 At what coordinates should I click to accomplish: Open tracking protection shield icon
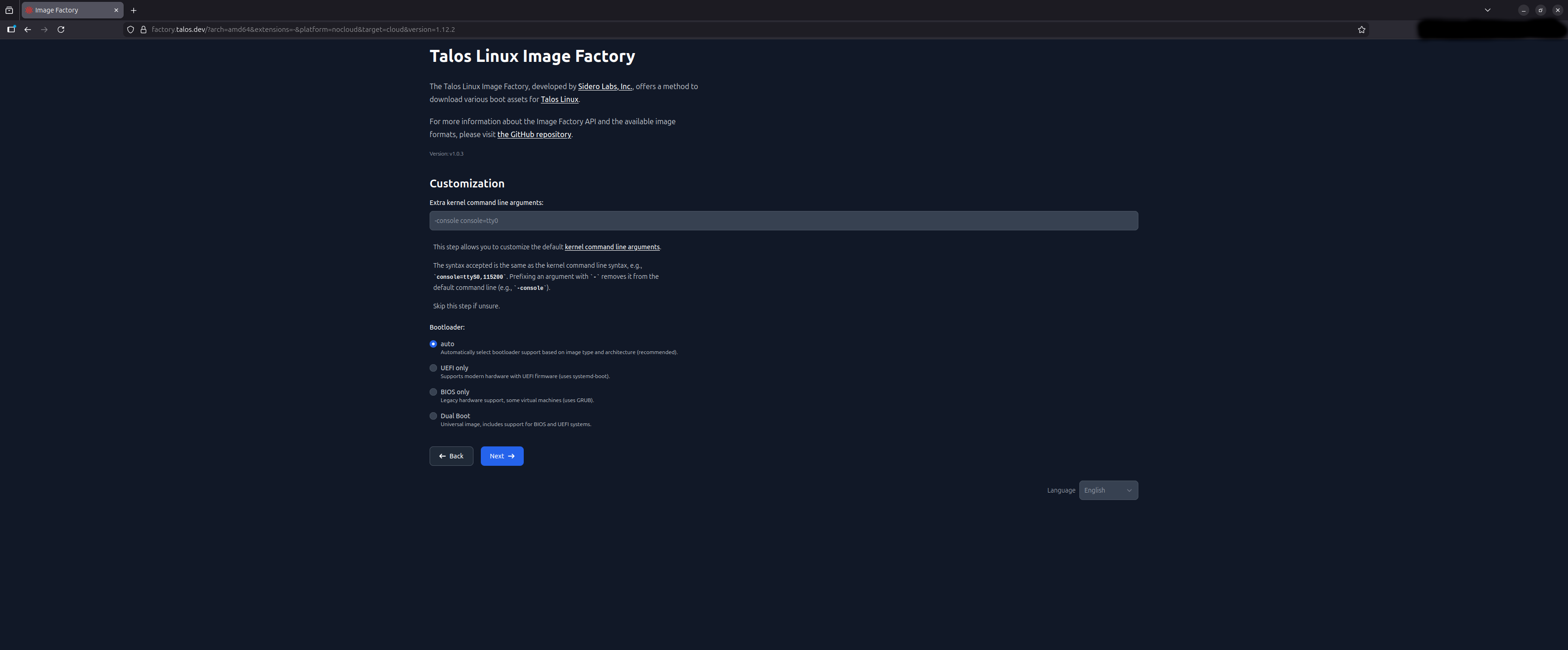coord(130,29)
